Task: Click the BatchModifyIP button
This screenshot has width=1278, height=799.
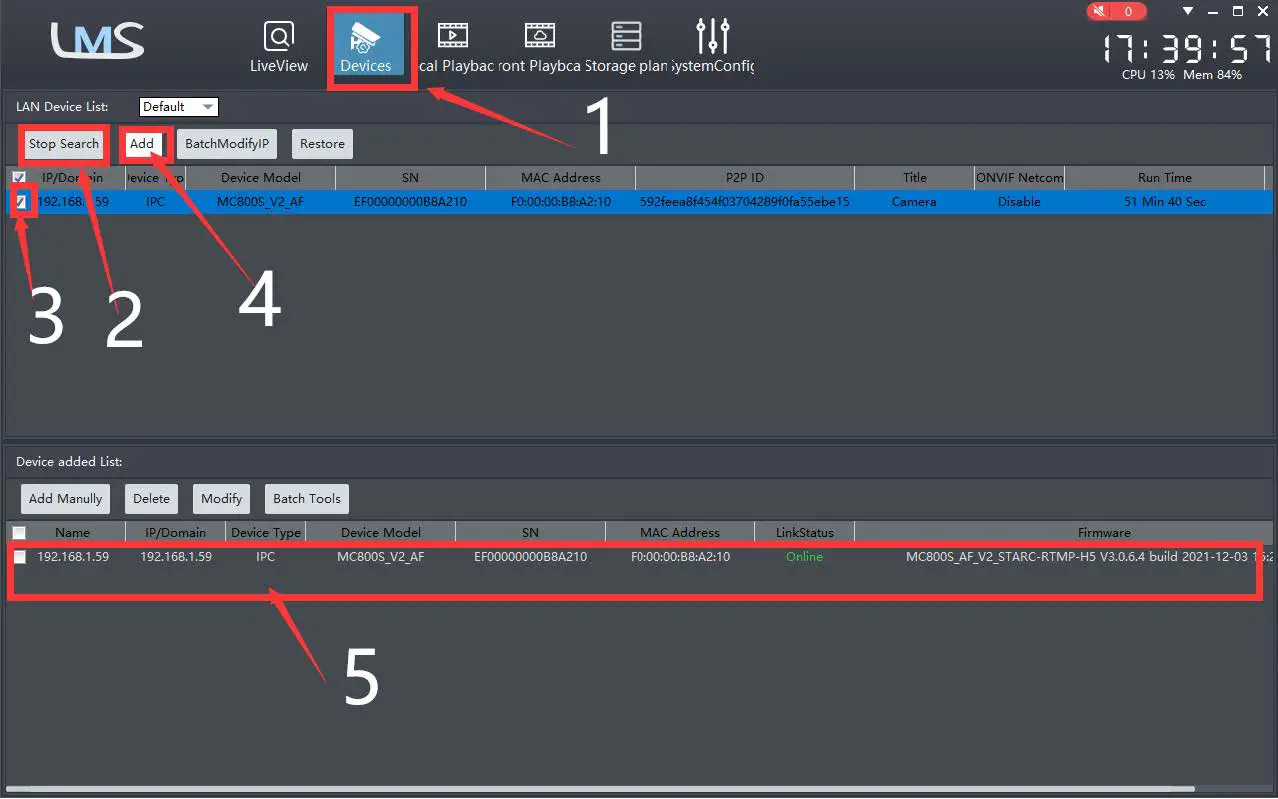Action: pos(227,144)
